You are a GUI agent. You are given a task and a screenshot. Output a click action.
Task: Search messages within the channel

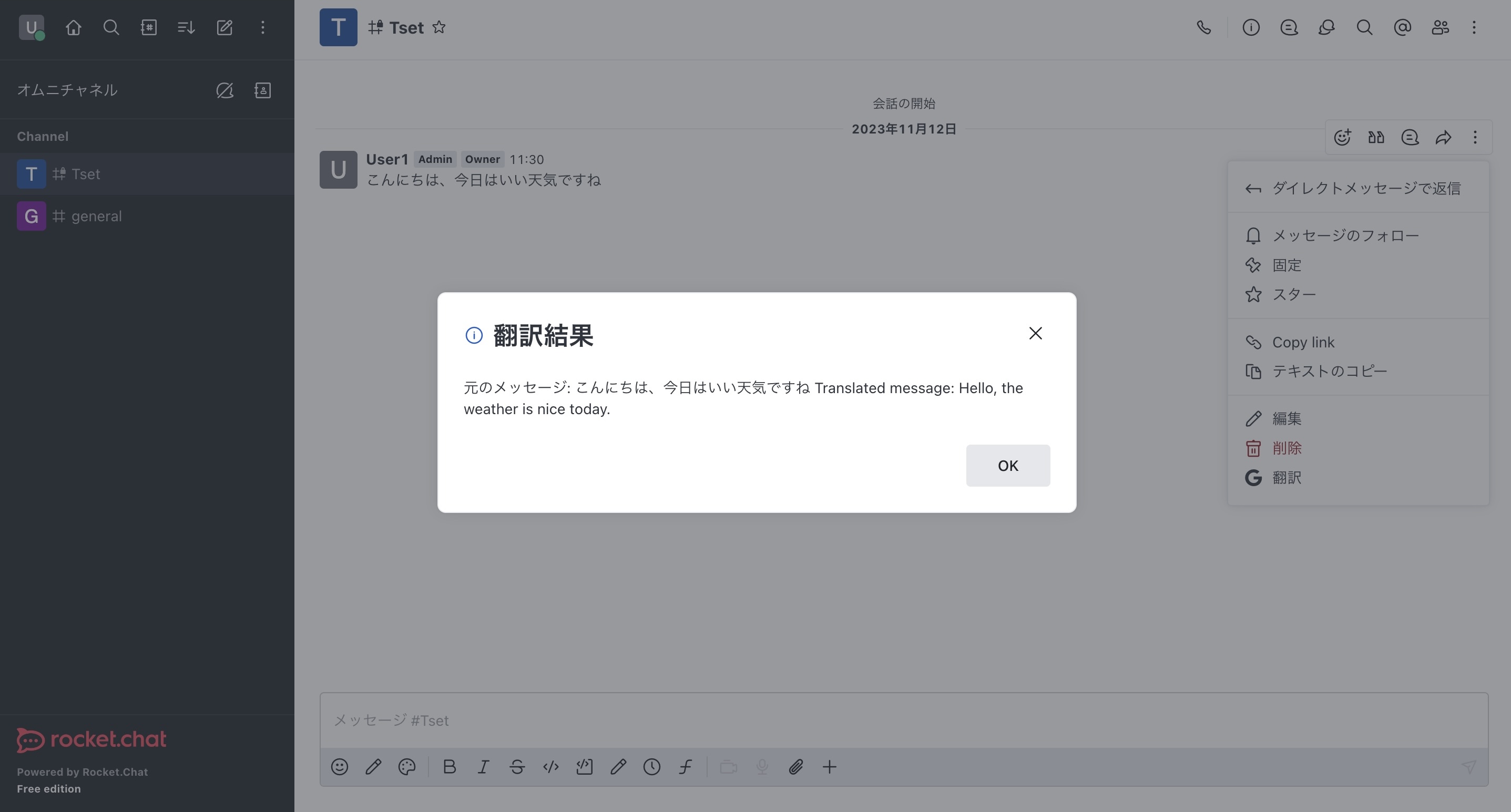[x=1365, y=27]
